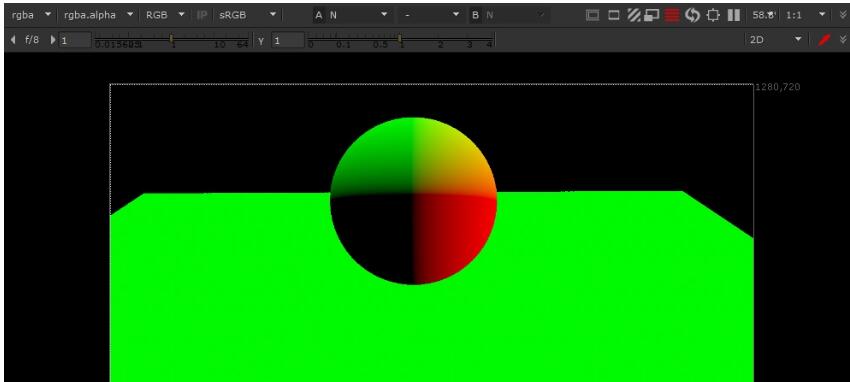Click the gamma slider handle

[x=400, y=38]
